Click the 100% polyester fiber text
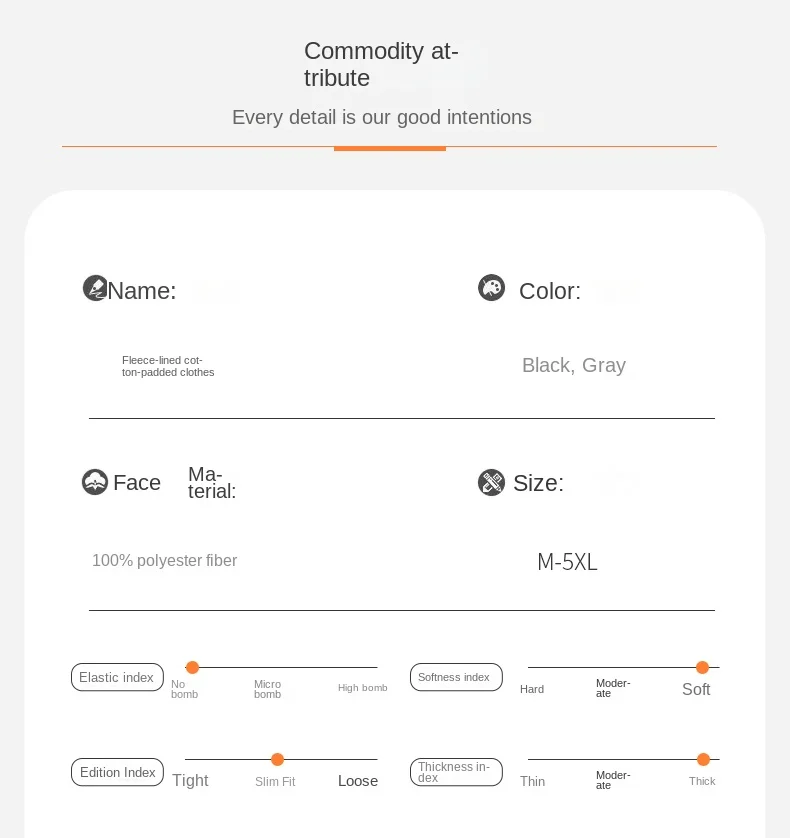The height and width of the screenshot is (838, 790). (x=165, y=561)
